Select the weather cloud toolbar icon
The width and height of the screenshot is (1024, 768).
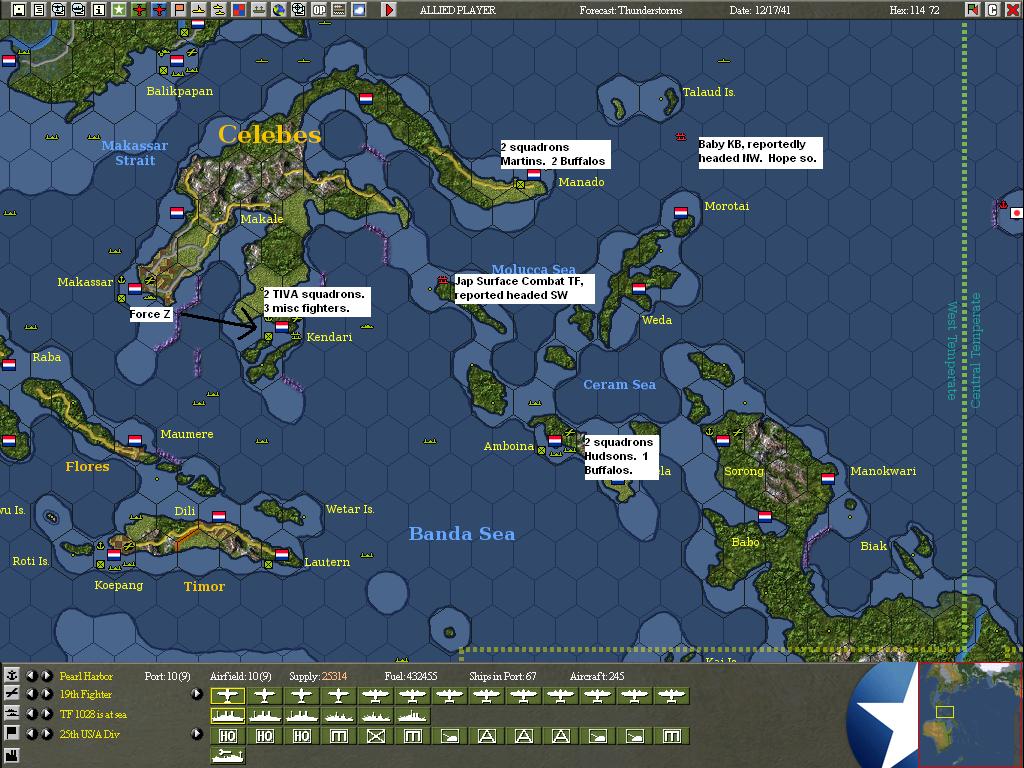coord(359,9)
